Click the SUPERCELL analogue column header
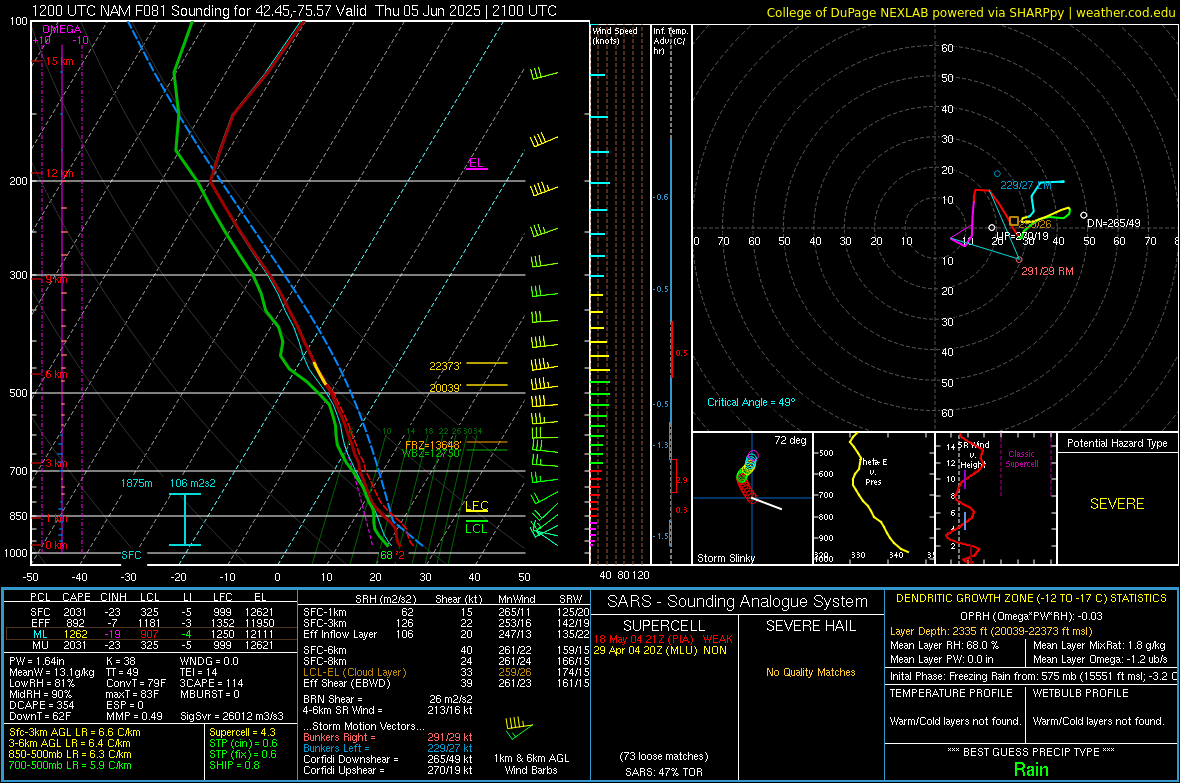Screen dimensions: 1180x783 tap(664, 626)
